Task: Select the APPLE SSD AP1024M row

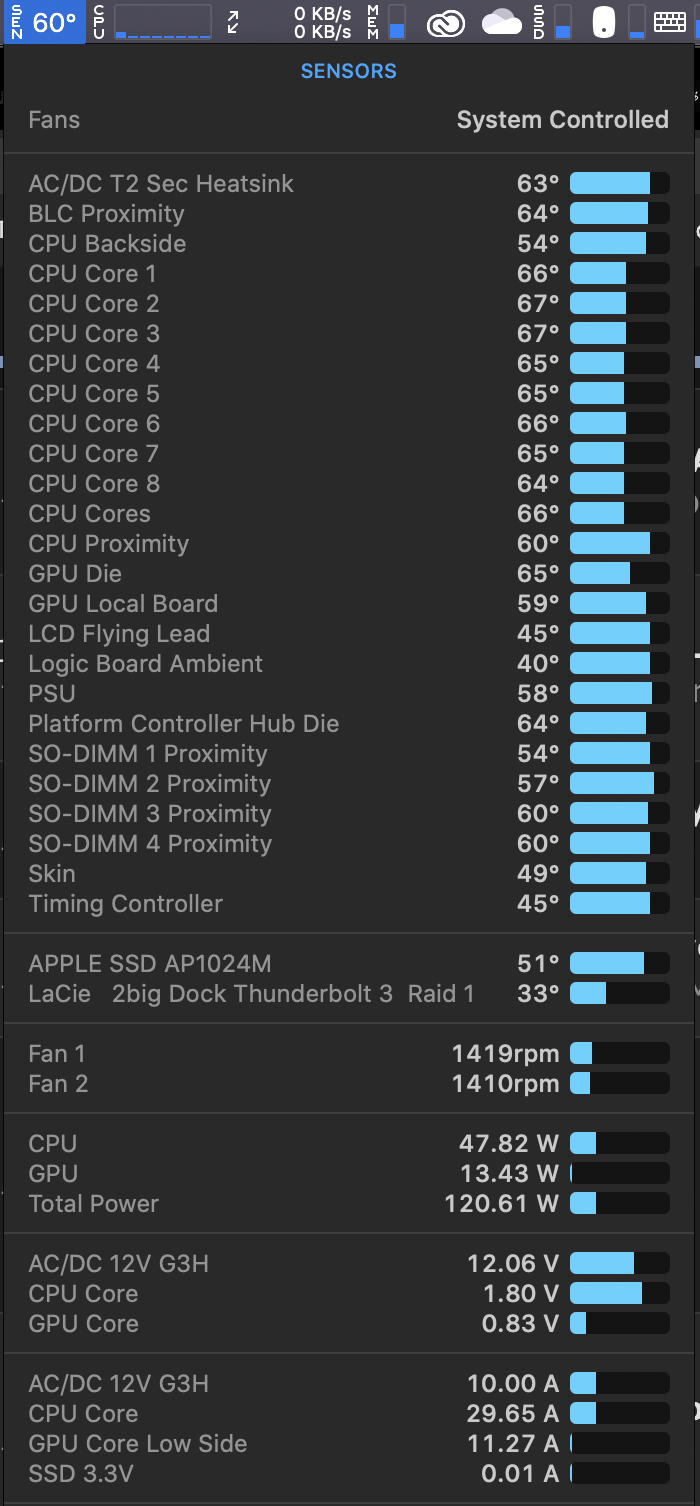Action: point(348,964)
